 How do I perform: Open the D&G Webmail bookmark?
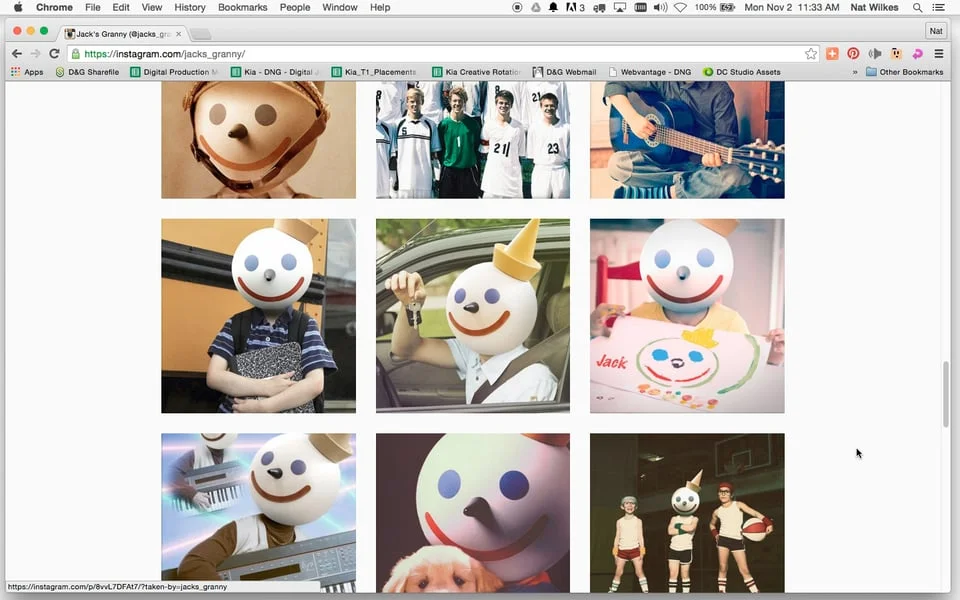click(x=564, y=72)
